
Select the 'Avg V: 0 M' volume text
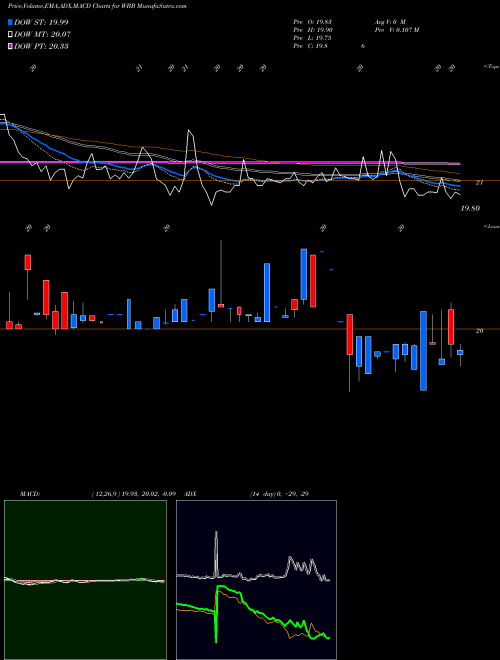click(390, 21)
